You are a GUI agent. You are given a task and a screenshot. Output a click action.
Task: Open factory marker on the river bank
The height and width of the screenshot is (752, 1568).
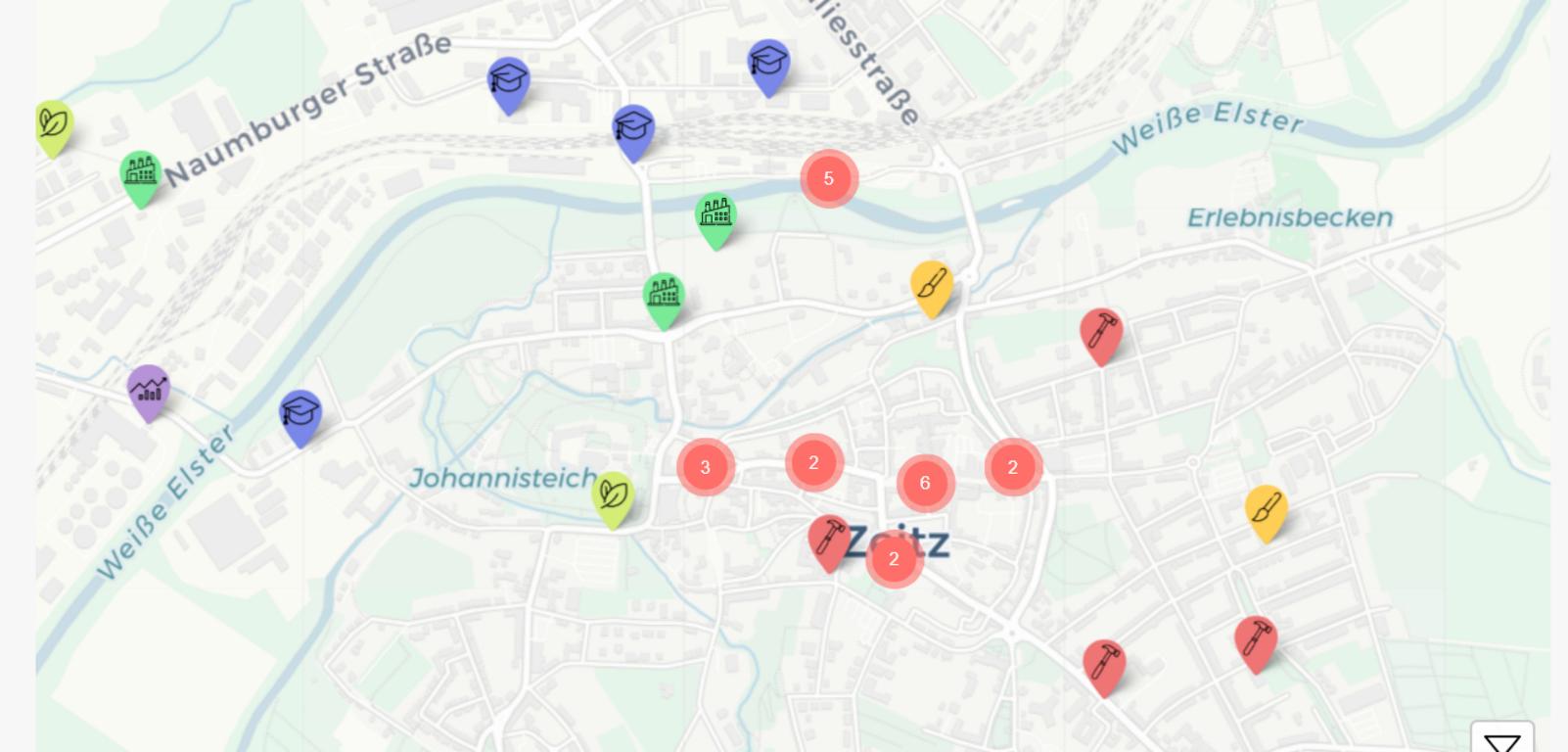715,221
